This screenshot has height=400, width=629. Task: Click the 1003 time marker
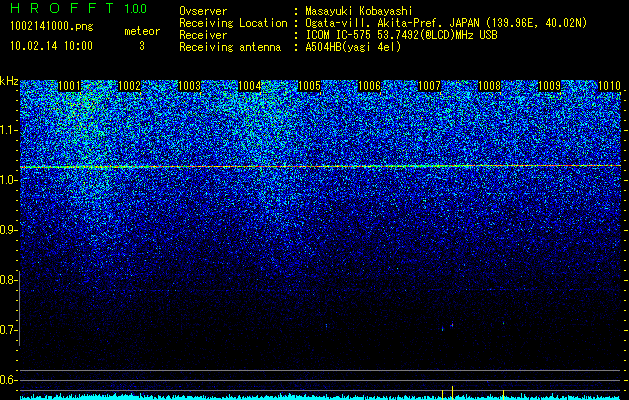click(x=189, y=86)
